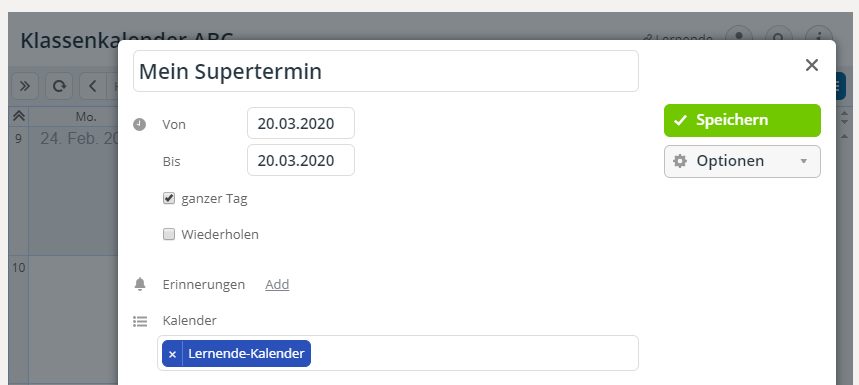Remove the Lernende-Kalender tag via its x icon
This screenshot has height=385, width=859.
(172, 354)
